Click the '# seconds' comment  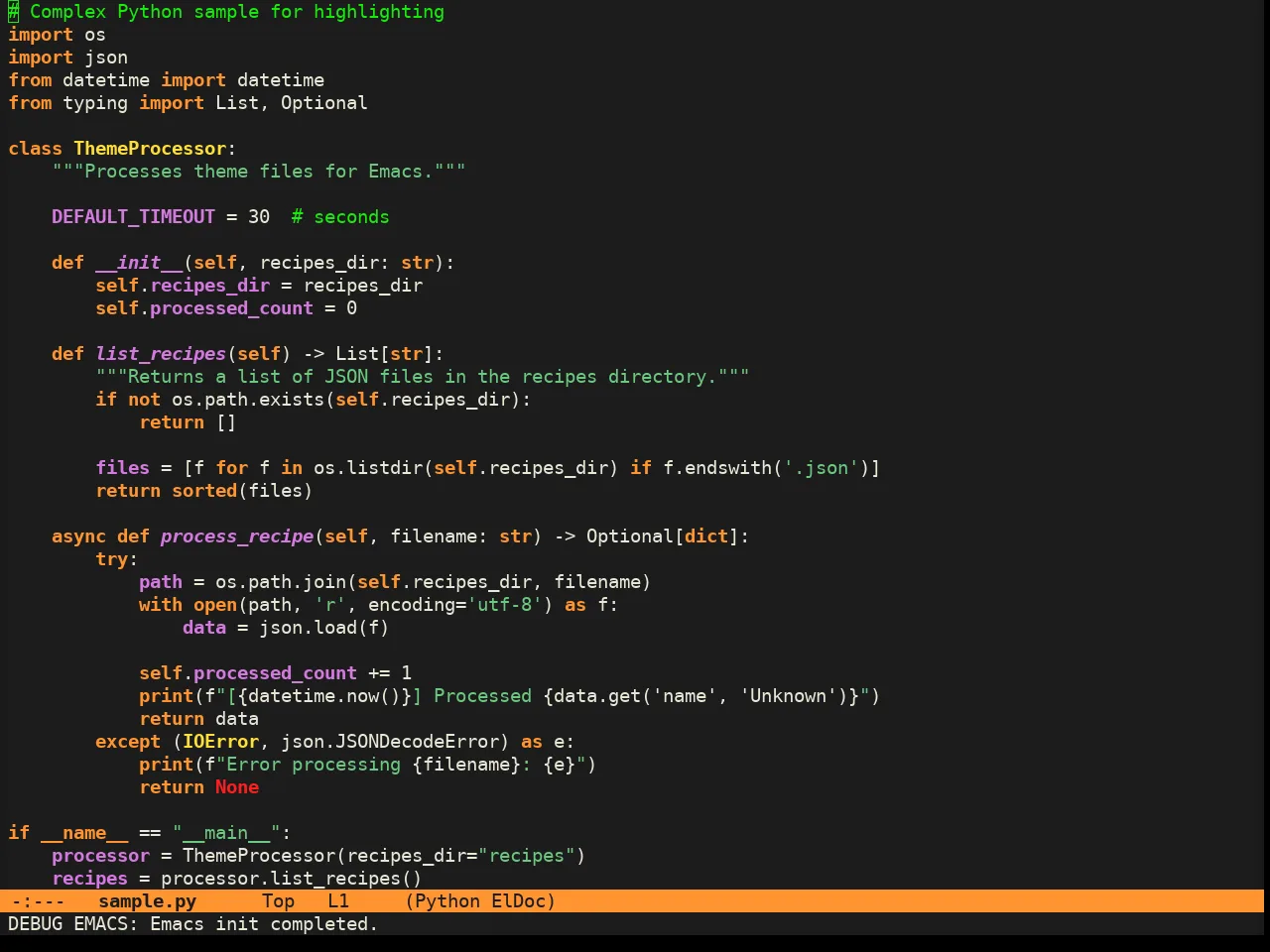(340, 217)
